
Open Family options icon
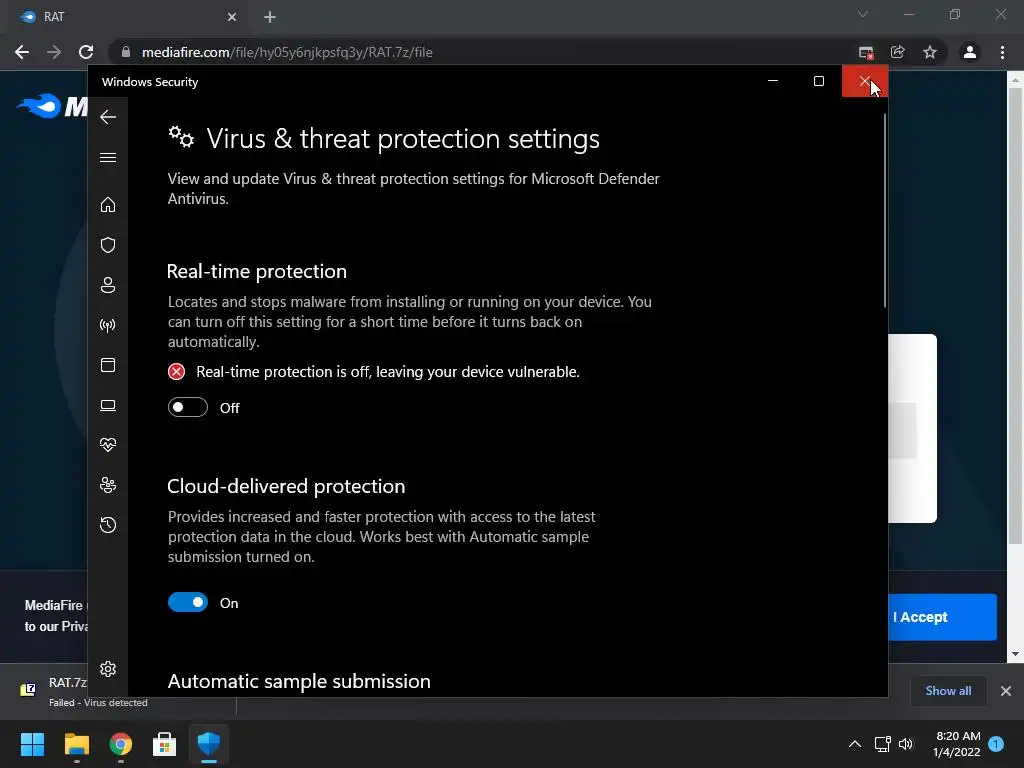(x=108, y=485)
